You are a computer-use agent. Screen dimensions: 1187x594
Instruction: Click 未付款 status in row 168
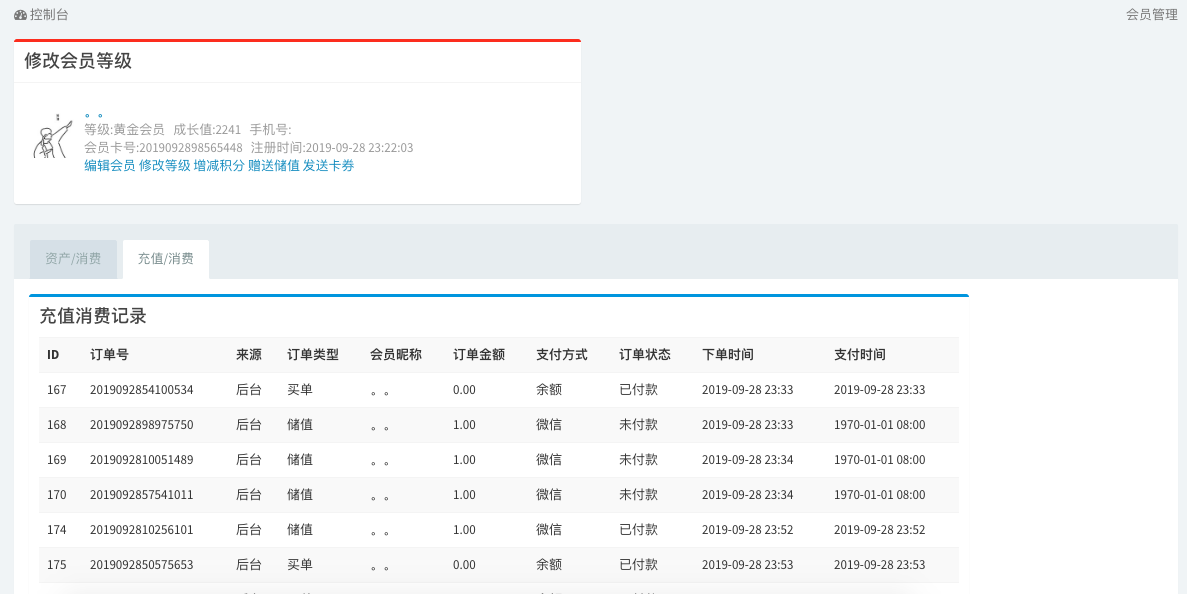[638, 425]
